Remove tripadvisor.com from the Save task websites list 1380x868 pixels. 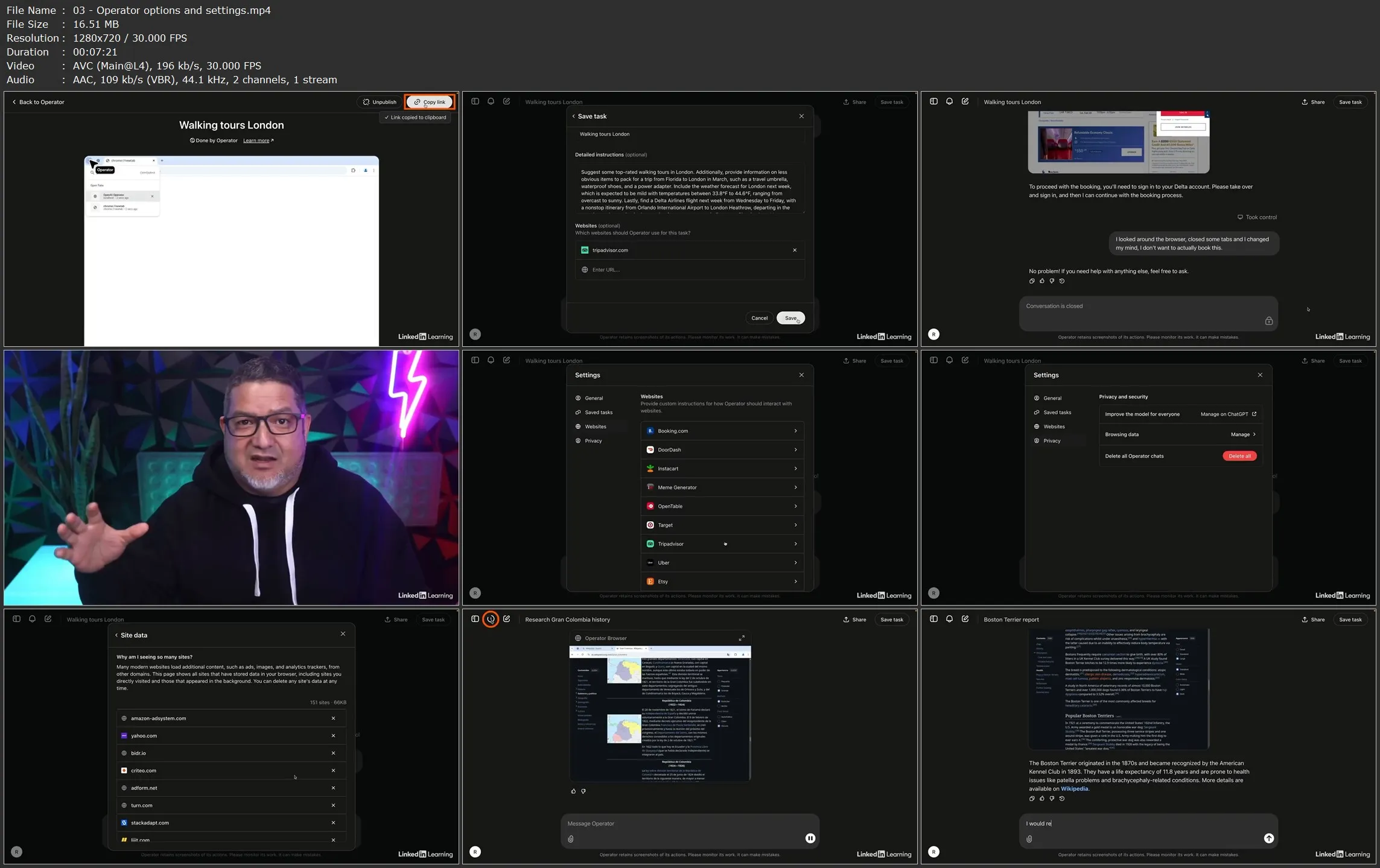(x=795, y=250)
